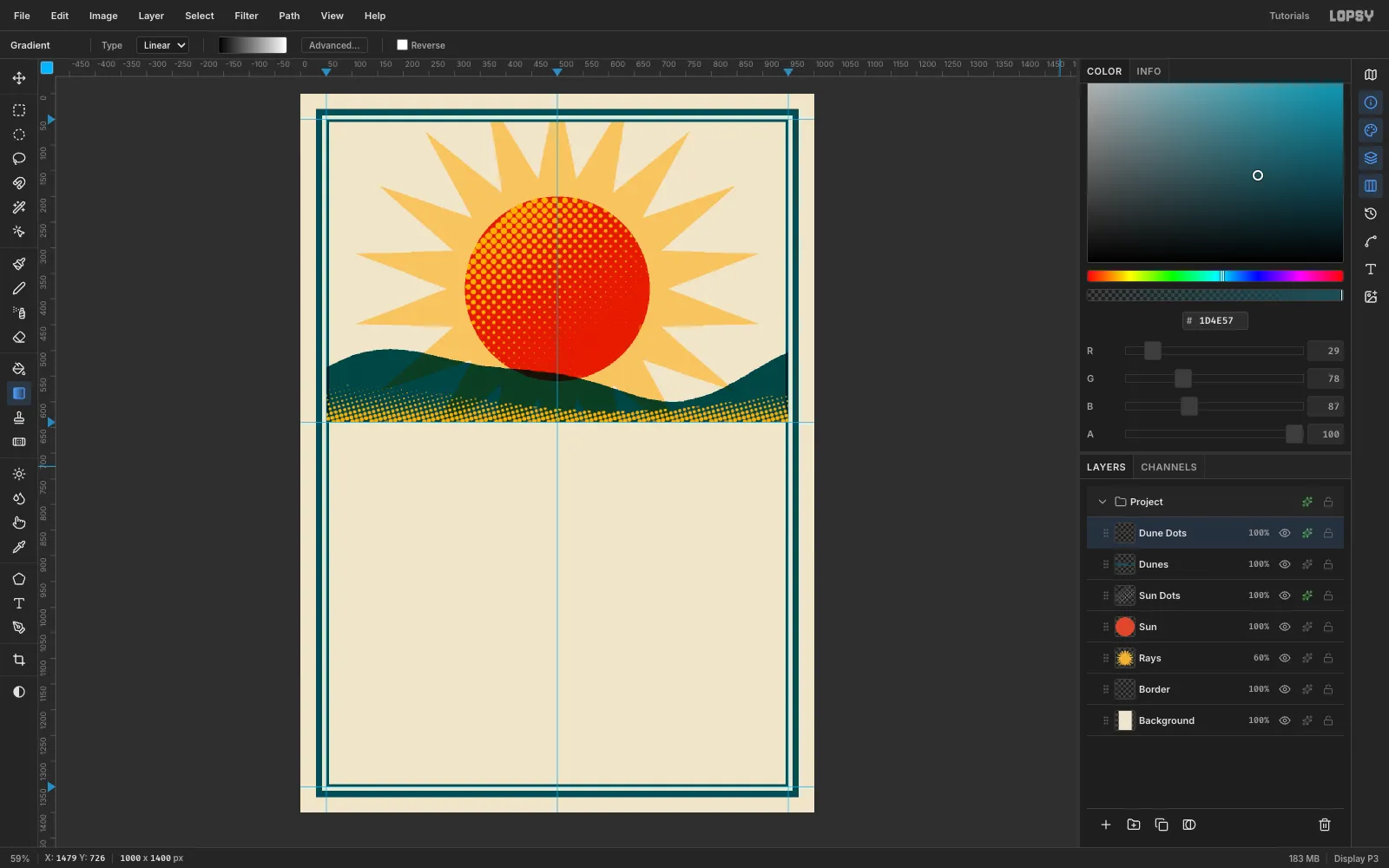Click the foreground/background contrast icon
1389x868 pixels.
pos(19,692)
